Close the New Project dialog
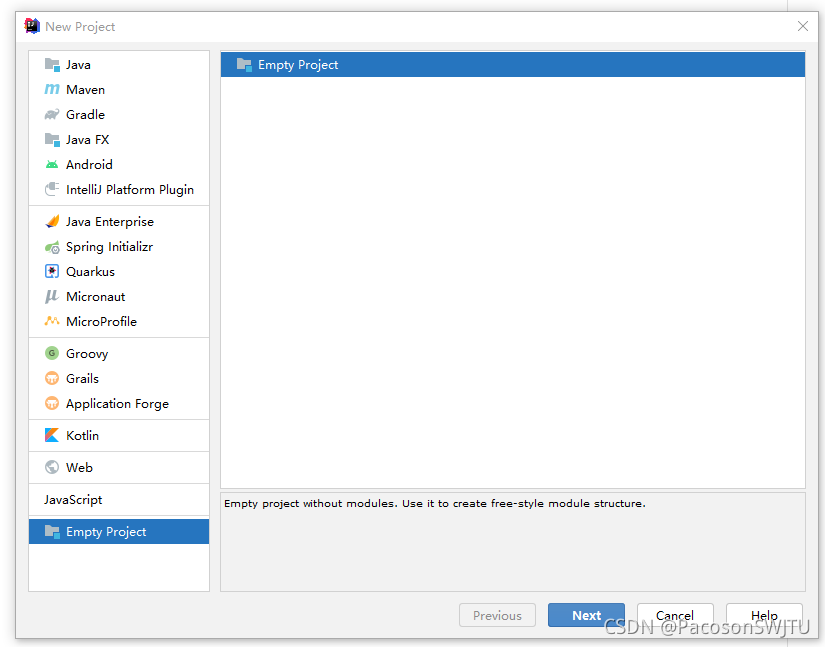Viewport: 825px width, 647px height. tap(803, 26)
